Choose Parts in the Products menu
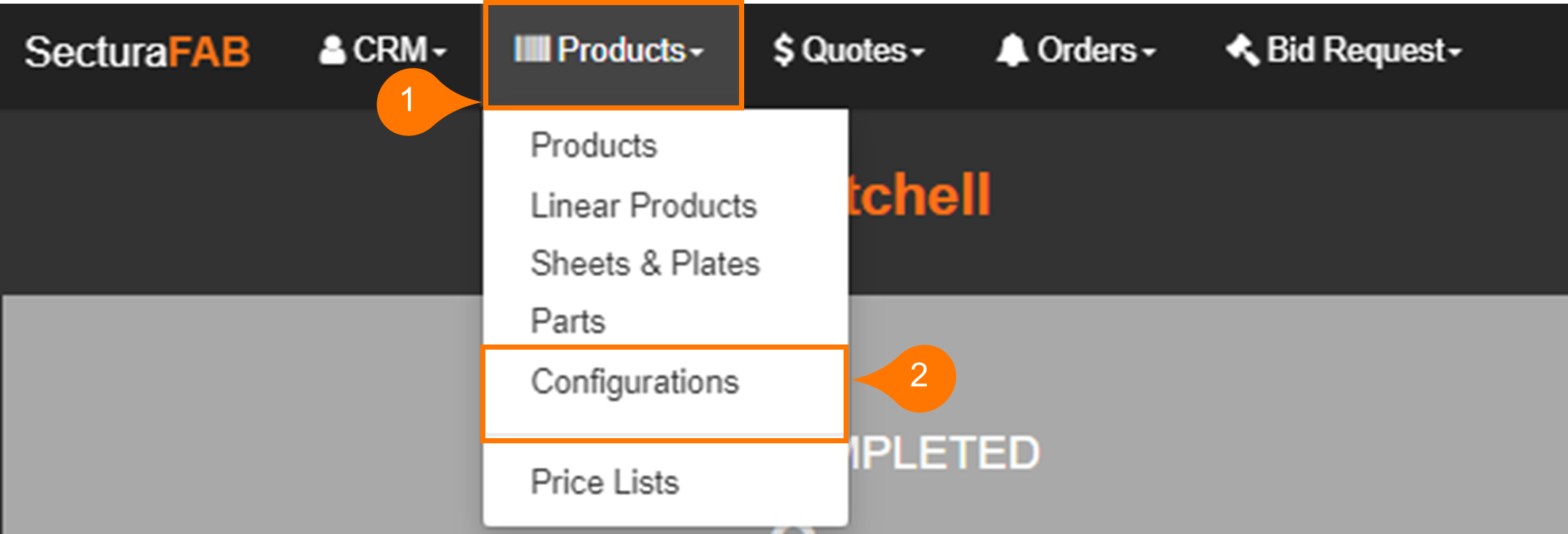This screenshot has width=1568, height=534. click(x=568, y=321)
